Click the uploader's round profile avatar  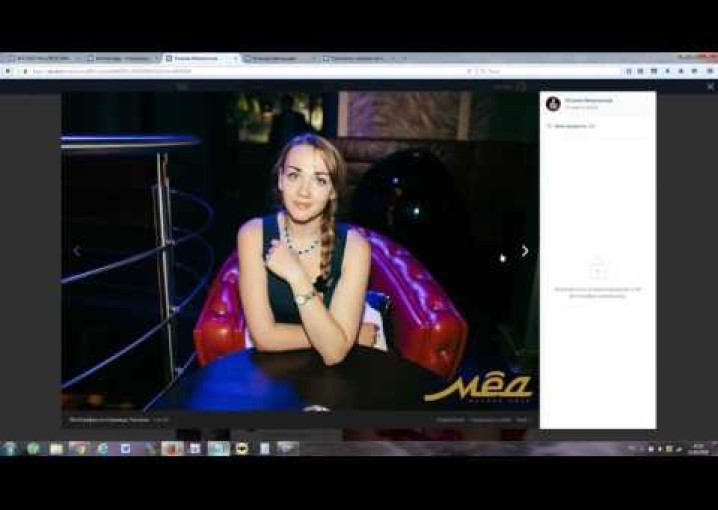tap(553, 103)
